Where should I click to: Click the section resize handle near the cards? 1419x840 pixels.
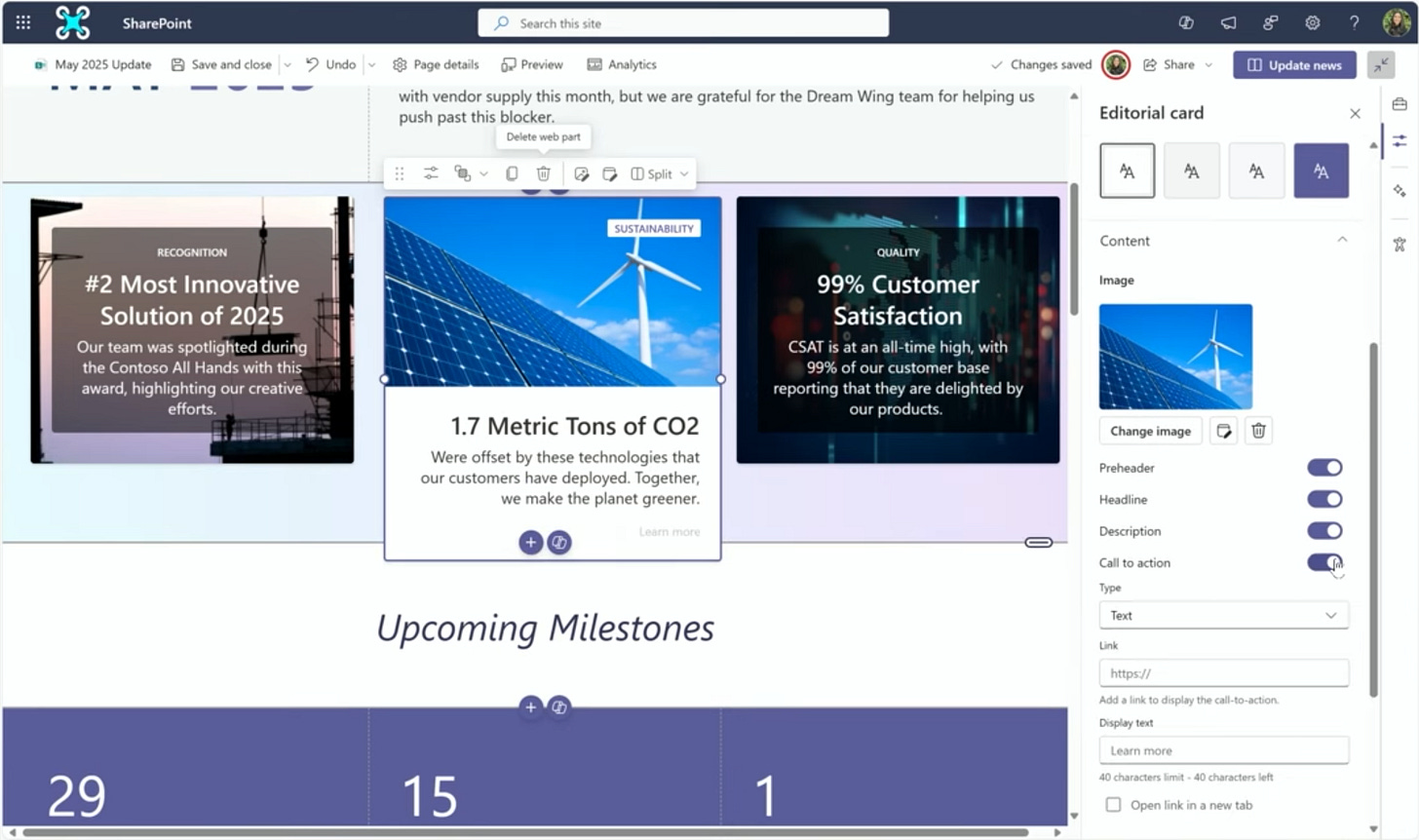(x=1038, y=543)
